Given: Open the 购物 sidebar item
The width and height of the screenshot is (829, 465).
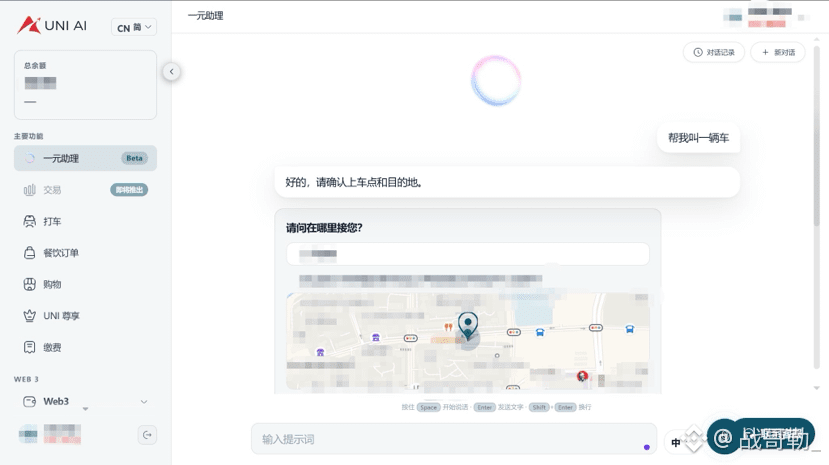Looking at the screenshot, I should click(x=85, y=284).
